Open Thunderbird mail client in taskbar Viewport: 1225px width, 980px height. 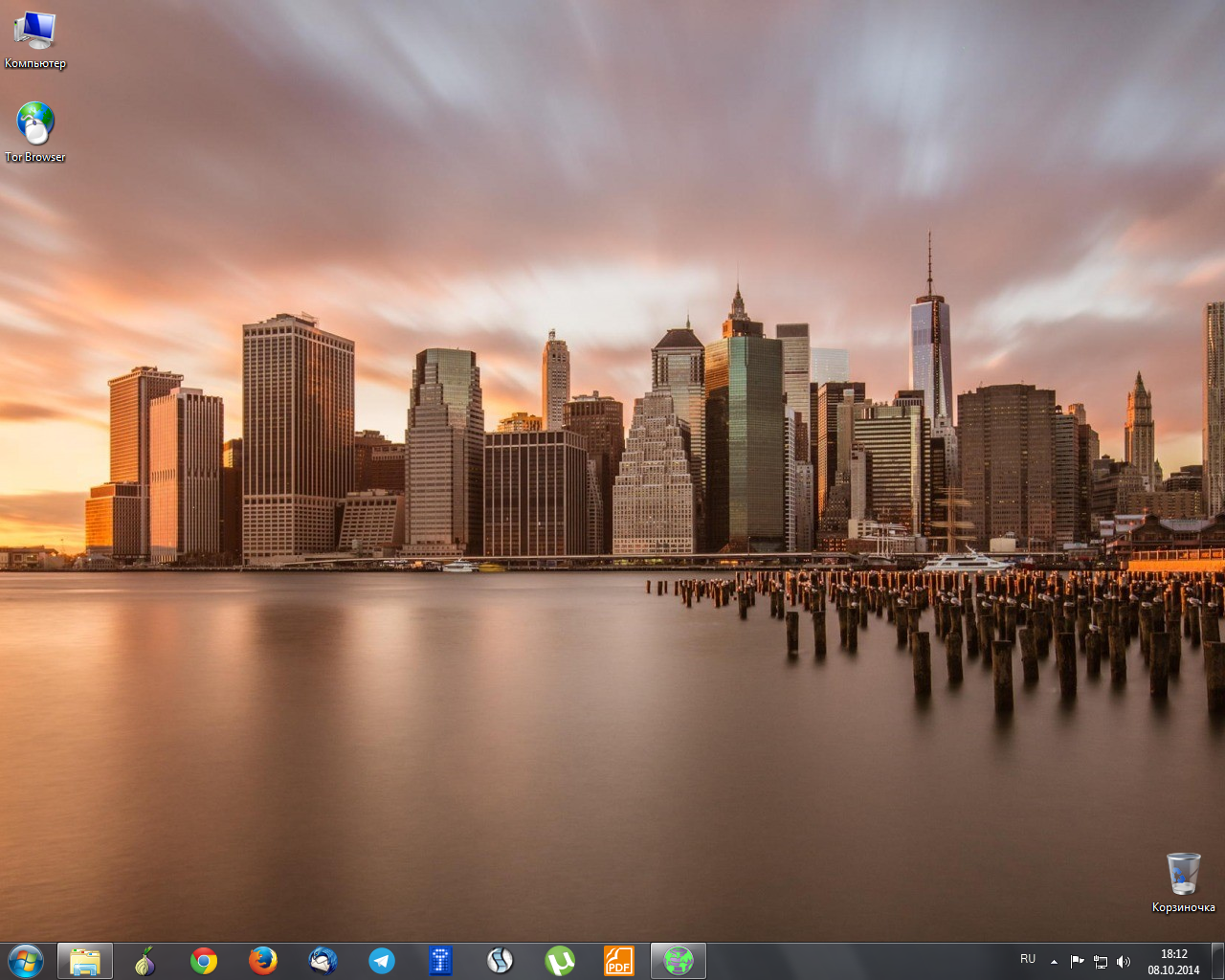[323, 961]
